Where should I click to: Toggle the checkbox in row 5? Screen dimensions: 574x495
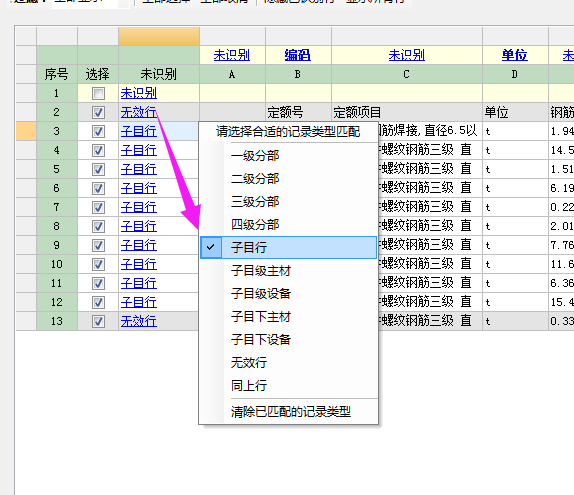point(98,170)
